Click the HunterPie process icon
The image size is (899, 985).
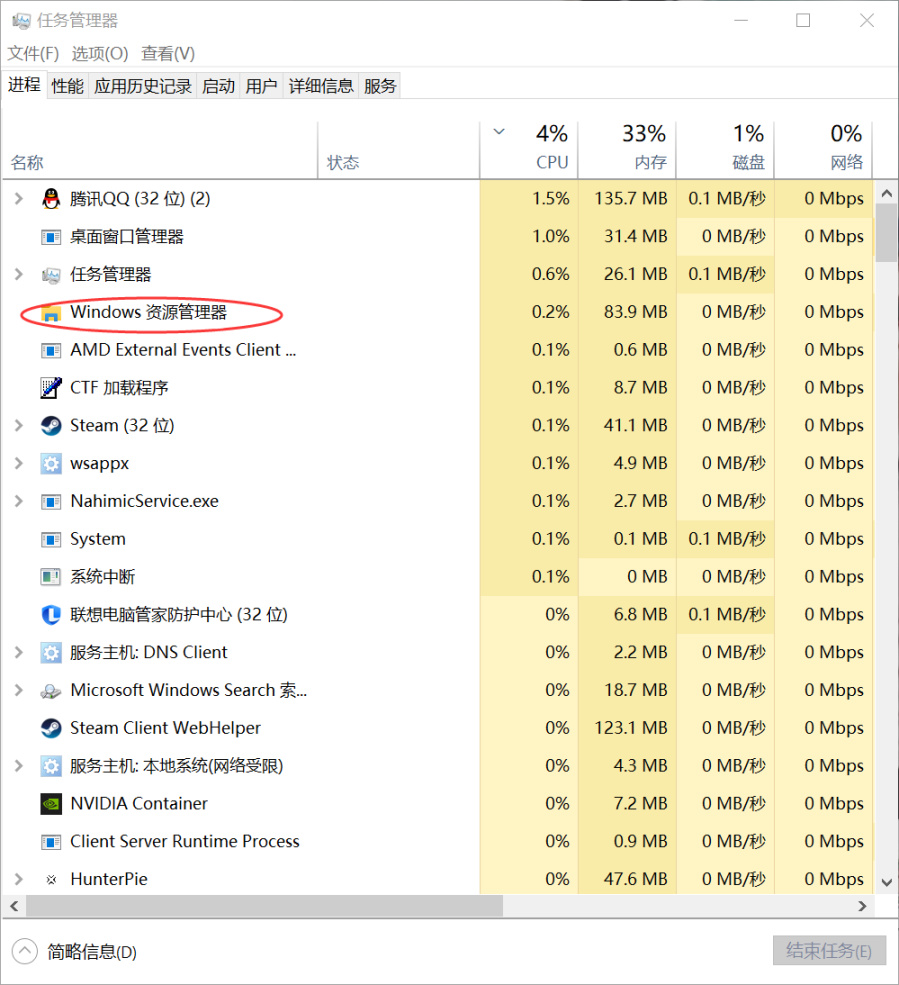[51, 879]
